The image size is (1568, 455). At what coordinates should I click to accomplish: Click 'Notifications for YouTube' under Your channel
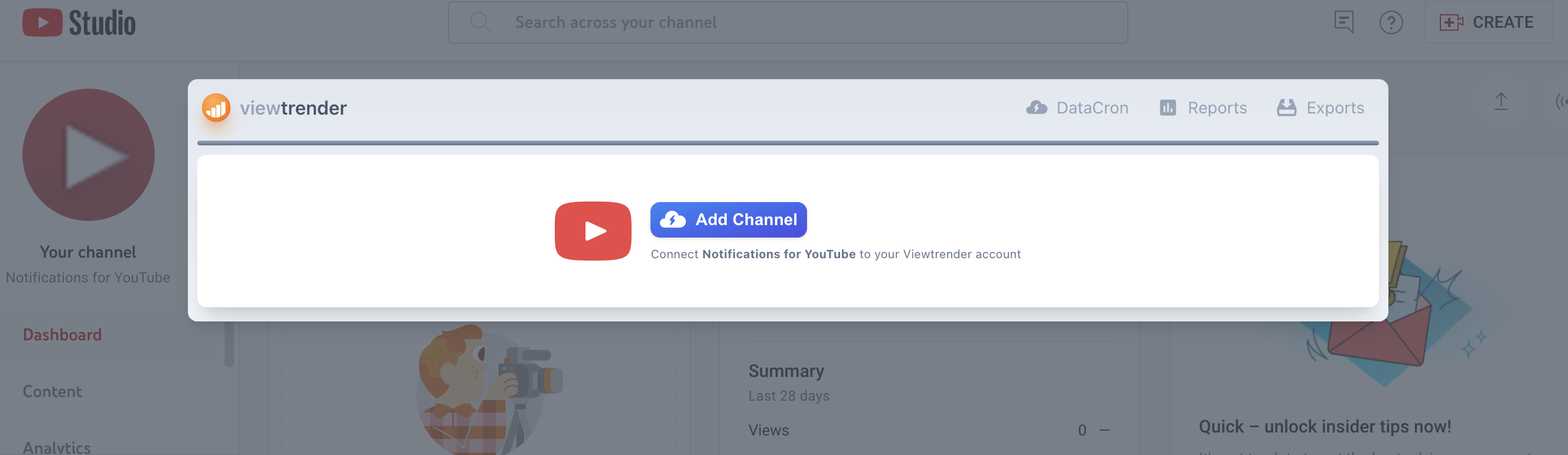pos(88,277)
